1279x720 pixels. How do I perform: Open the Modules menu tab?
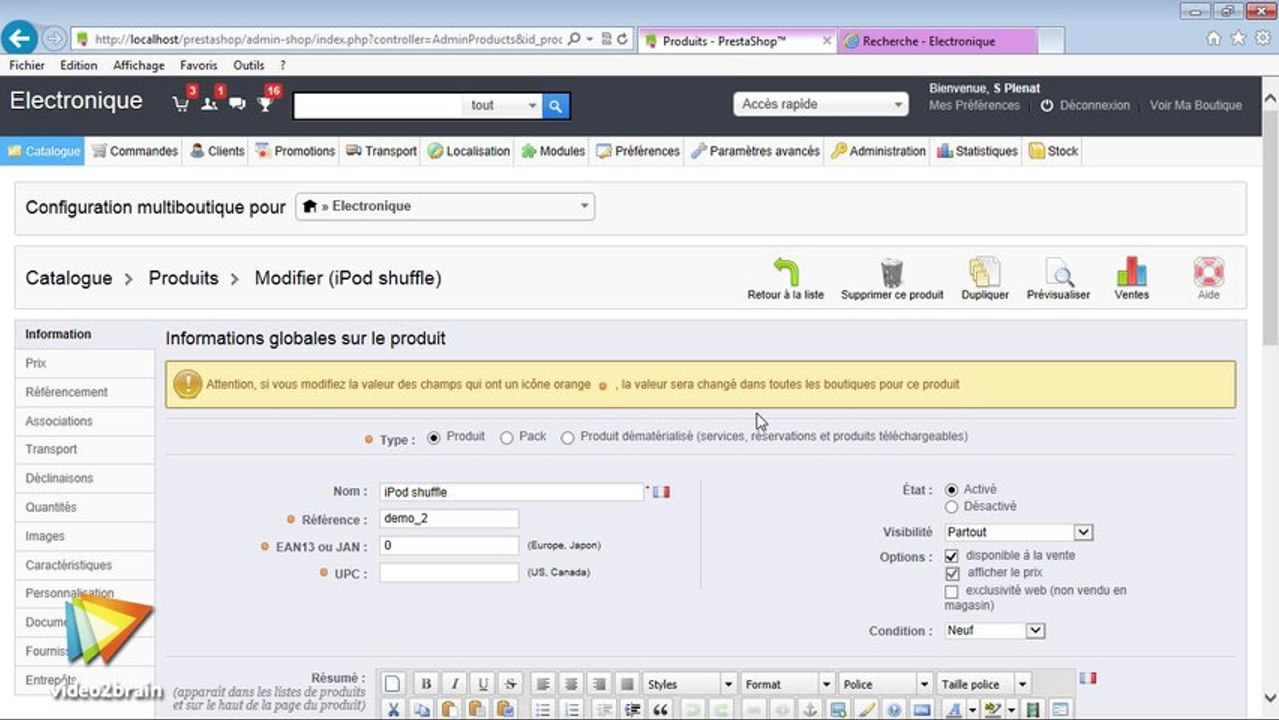pyautogui.click(x=553, y=151)
